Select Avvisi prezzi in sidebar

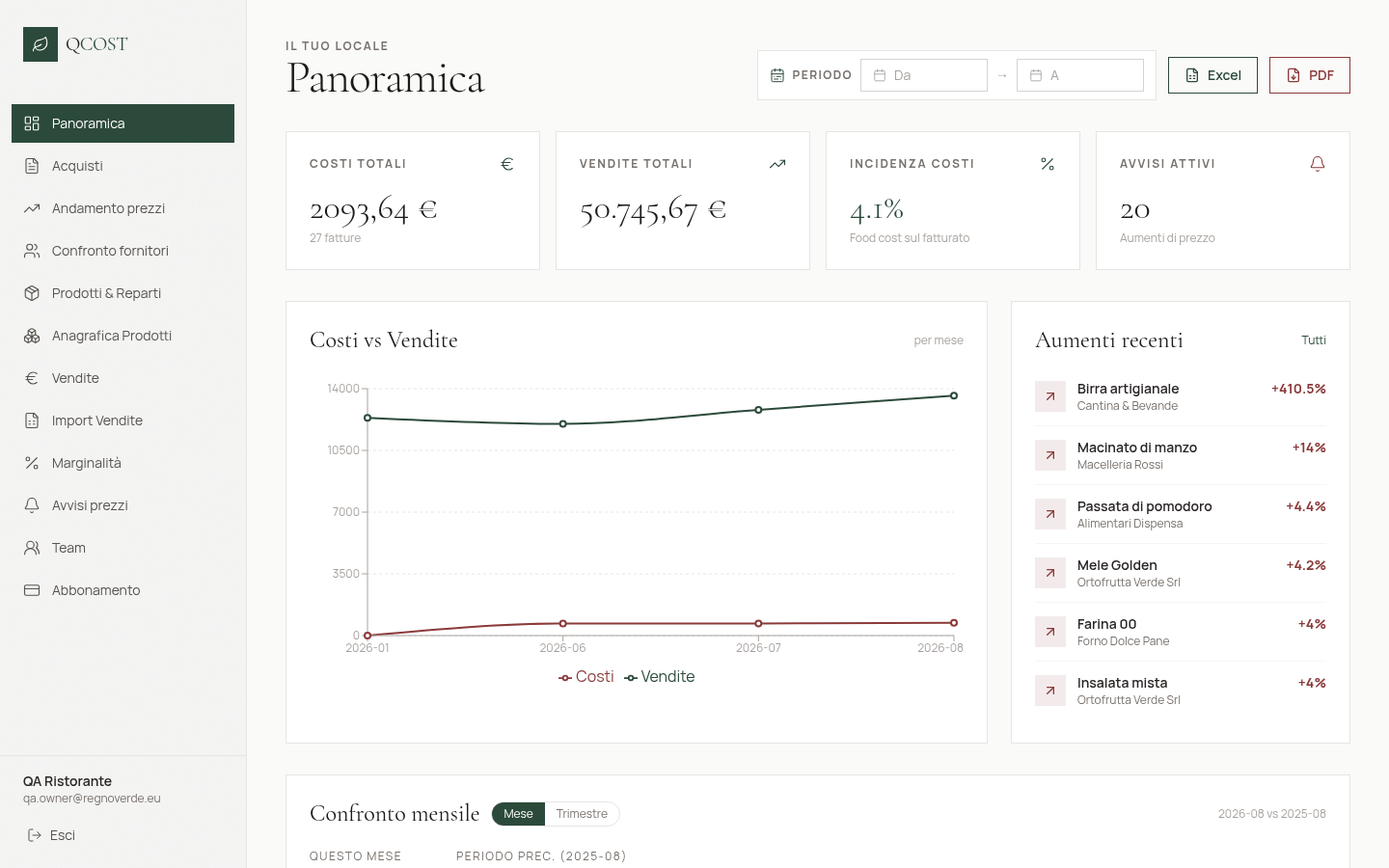click(x=123, y=505)
